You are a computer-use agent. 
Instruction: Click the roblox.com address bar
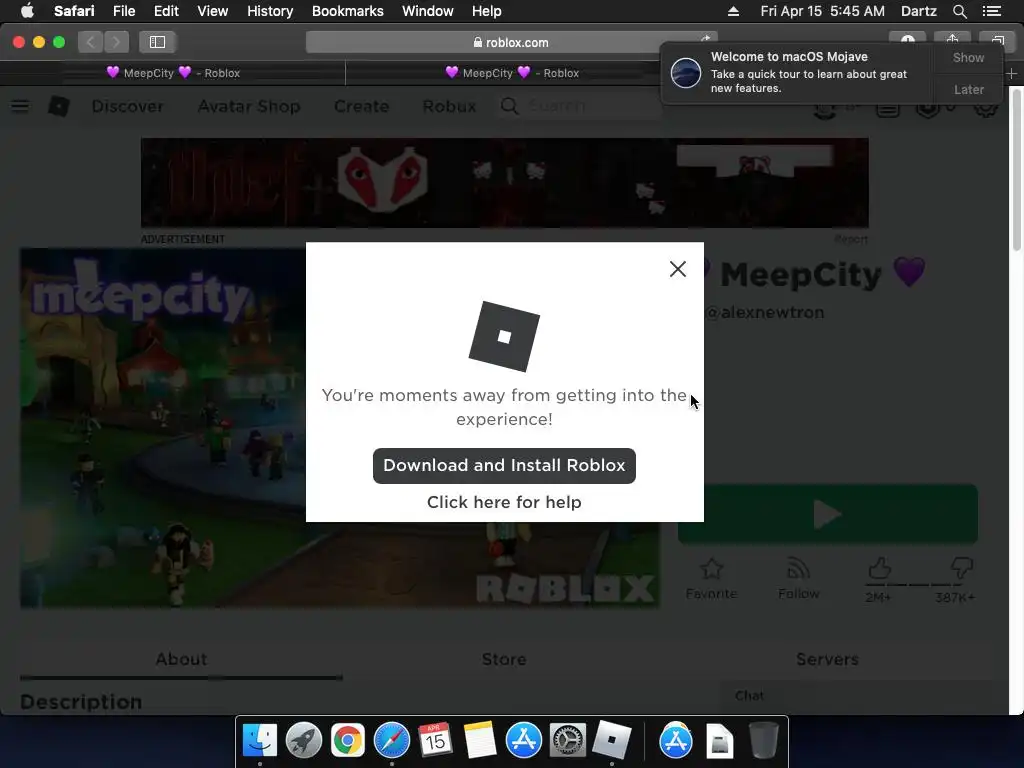click(511, 42)
